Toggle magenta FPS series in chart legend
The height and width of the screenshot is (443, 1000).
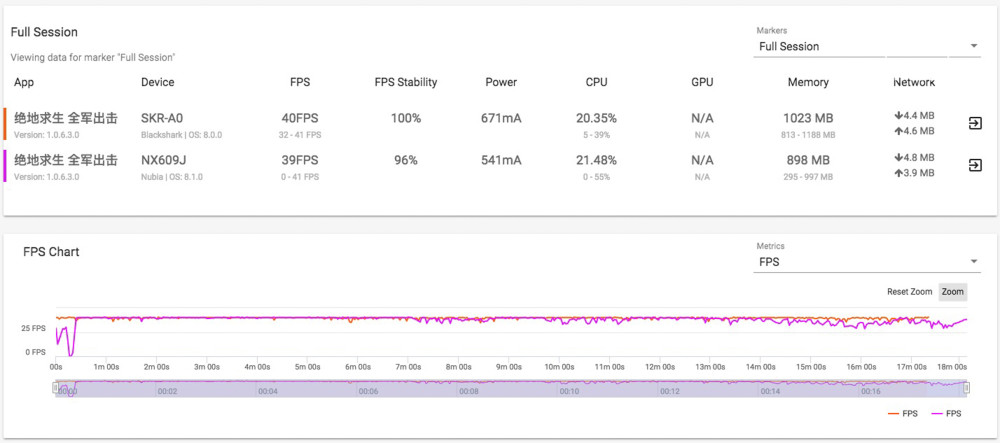coord(946,414)
